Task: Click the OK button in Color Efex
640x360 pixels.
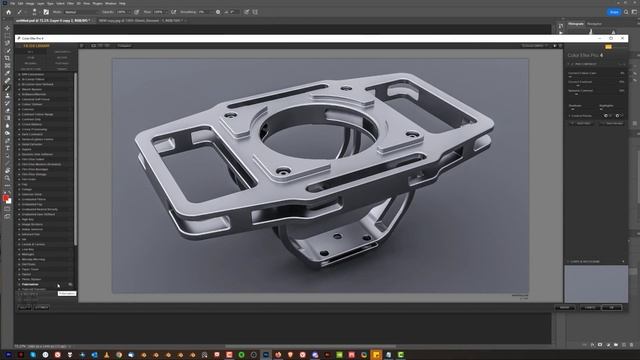Action: [611, 308]
